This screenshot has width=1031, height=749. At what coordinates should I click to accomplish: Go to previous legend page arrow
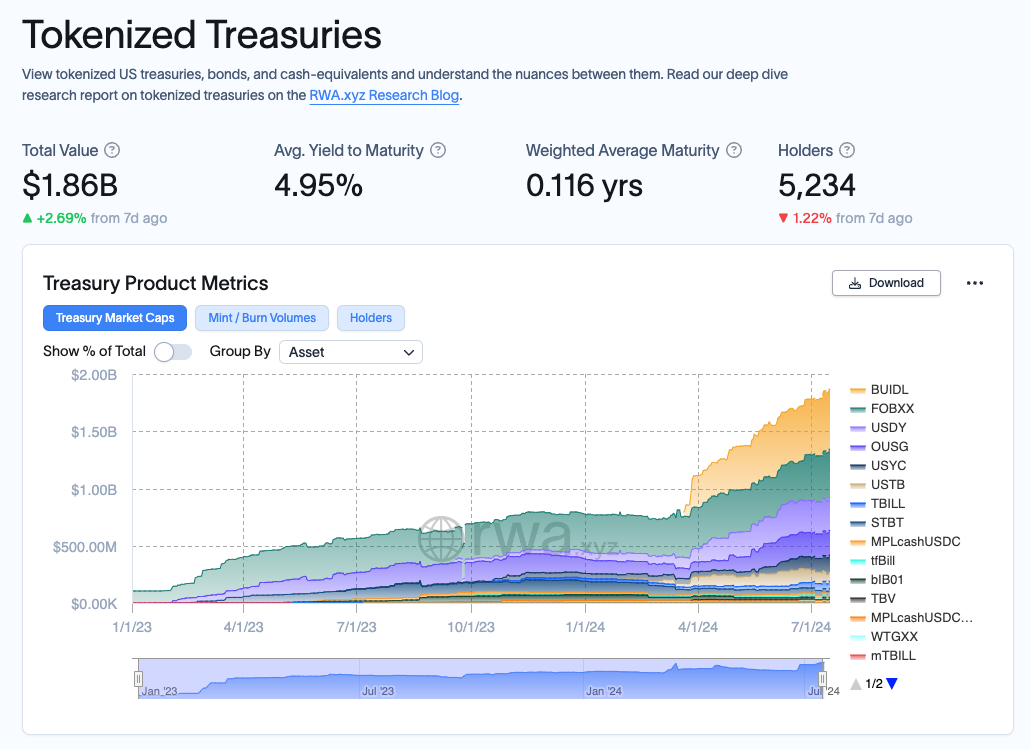pos(855,684)
